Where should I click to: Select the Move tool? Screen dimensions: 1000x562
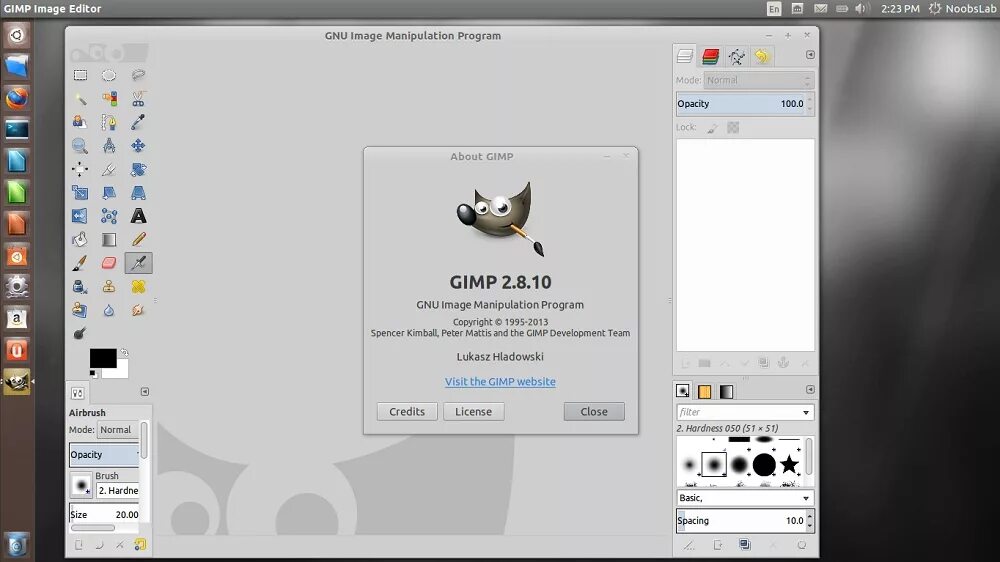(138, 146)
